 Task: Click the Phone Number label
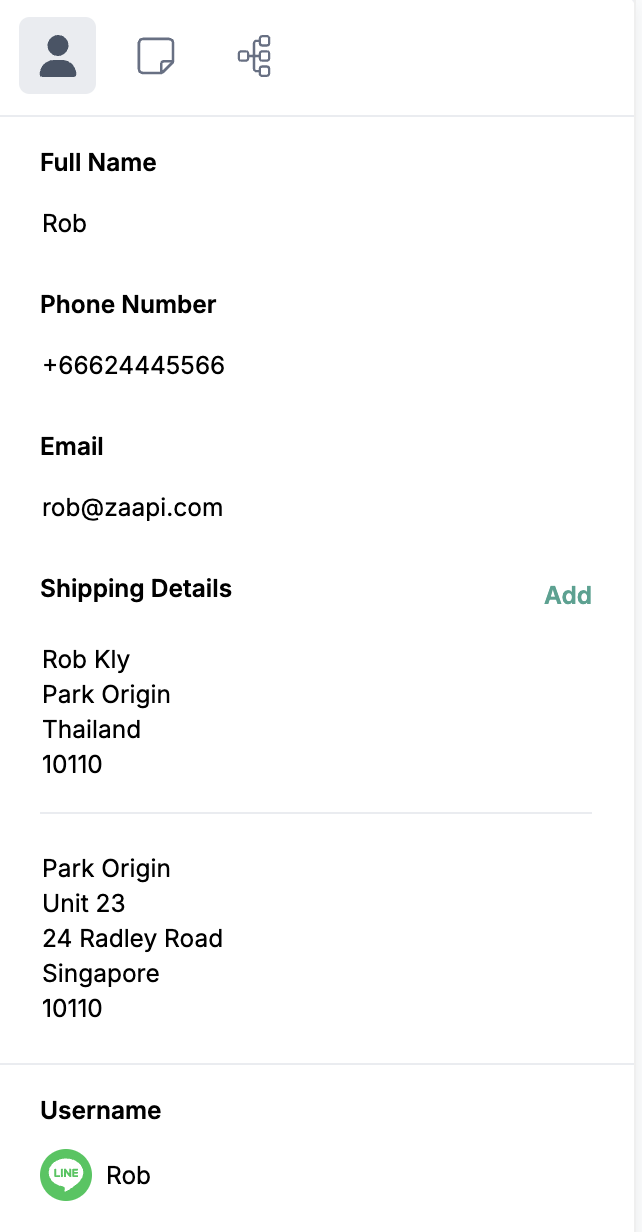tap(128, 305)
